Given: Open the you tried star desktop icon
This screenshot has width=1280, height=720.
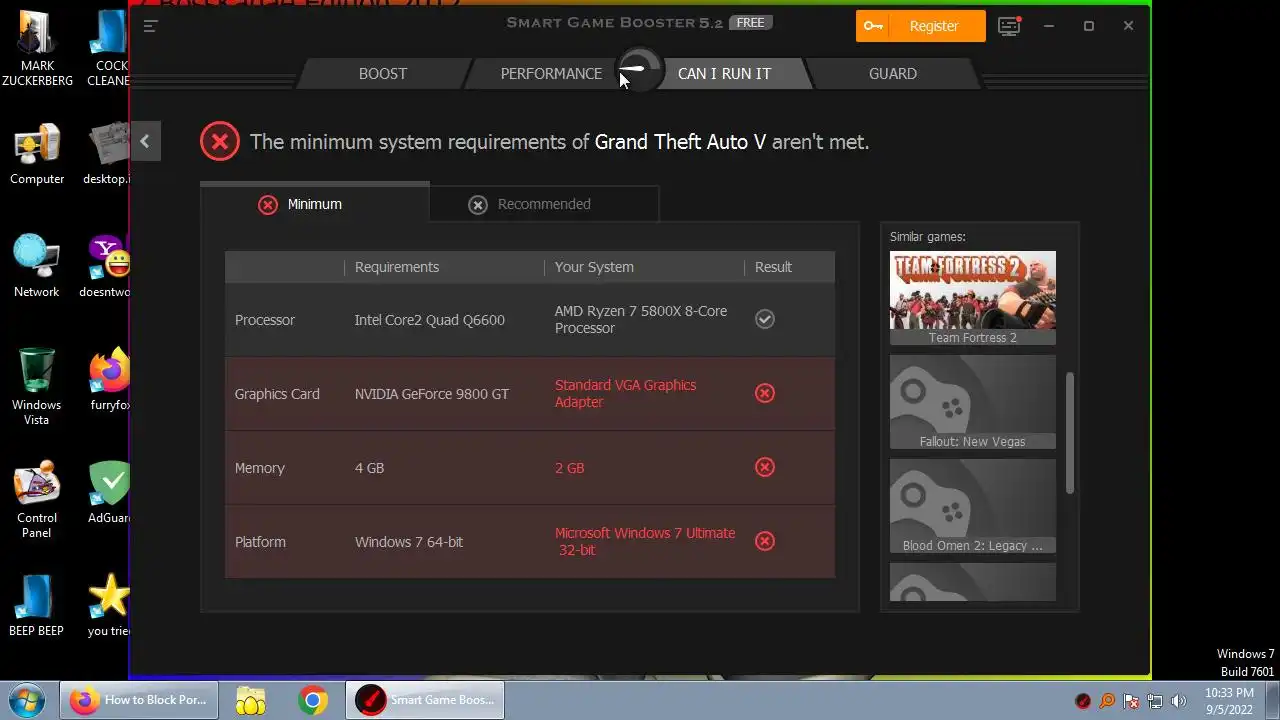Looking at the screenshot, I should pyautogui.click(x=109, y=605).
